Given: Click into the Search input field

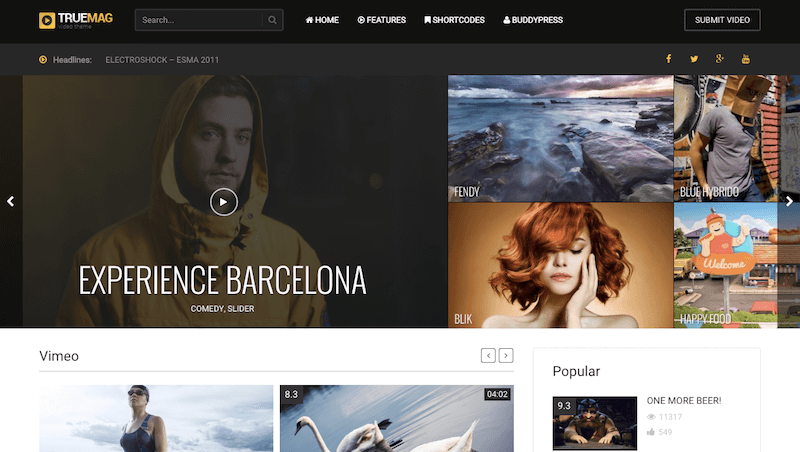Looking at the screenshot, I should tap(198, 20).
